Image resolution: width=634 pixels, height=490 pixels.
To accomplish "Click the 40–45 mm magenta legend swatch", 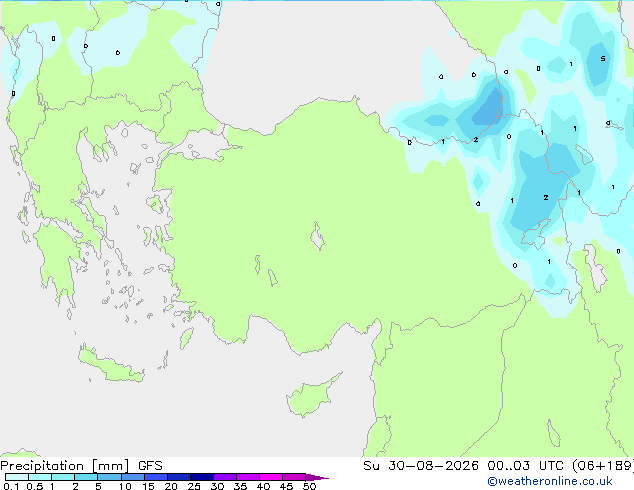I will point(271,477).
